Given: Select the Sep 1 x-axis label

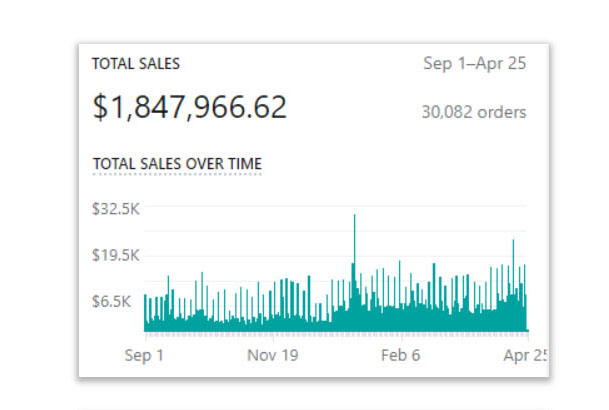Looking at the screenshot, I should point(144,354).
